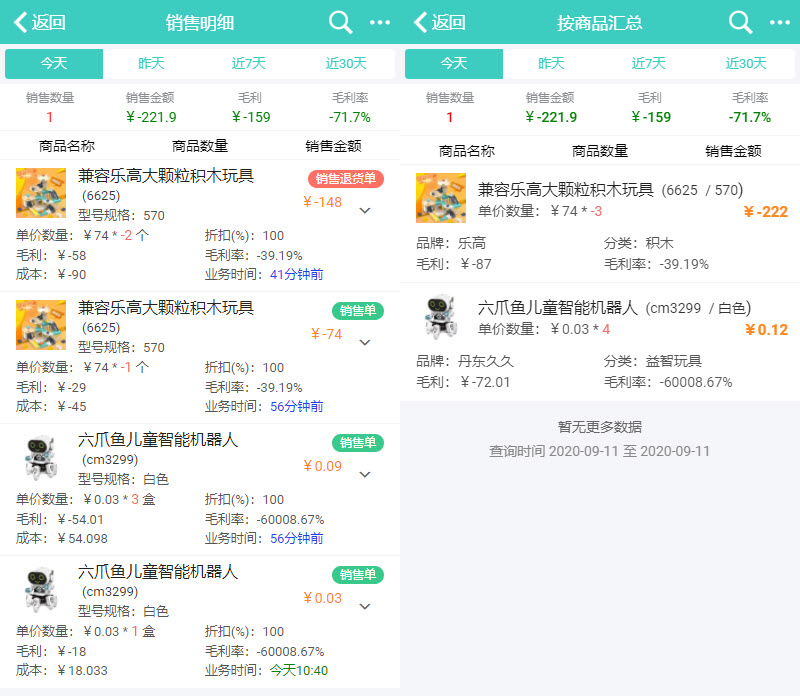The width and height of the screenshot is (800, 696).
Task: Expand the ¥-74 sales record chevron
Action: pos(364,342)
